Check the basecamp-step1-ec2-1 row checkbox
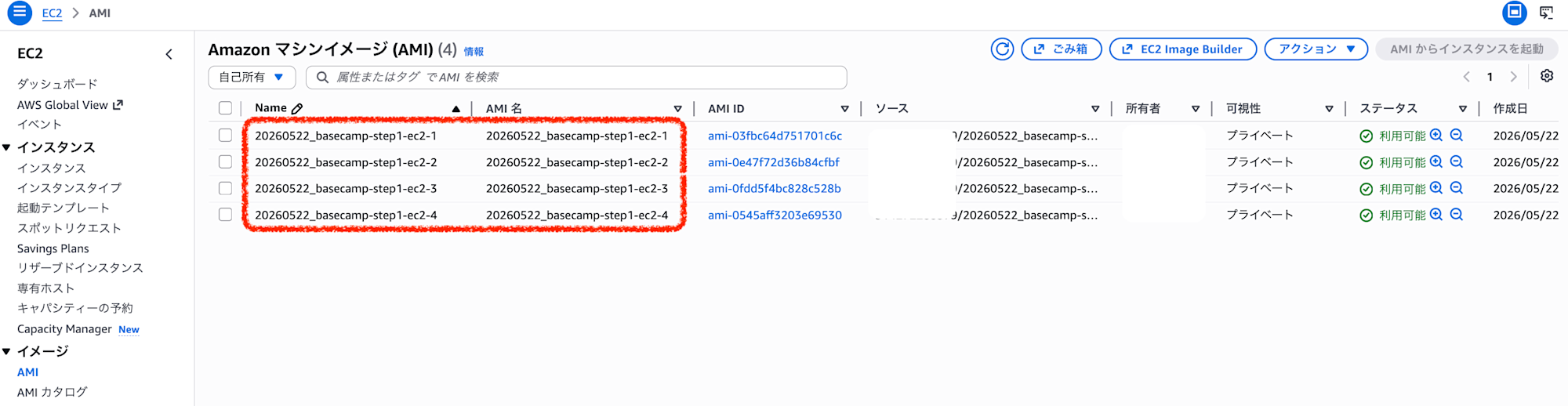The image size is (1568, 406). pos(225,135)
